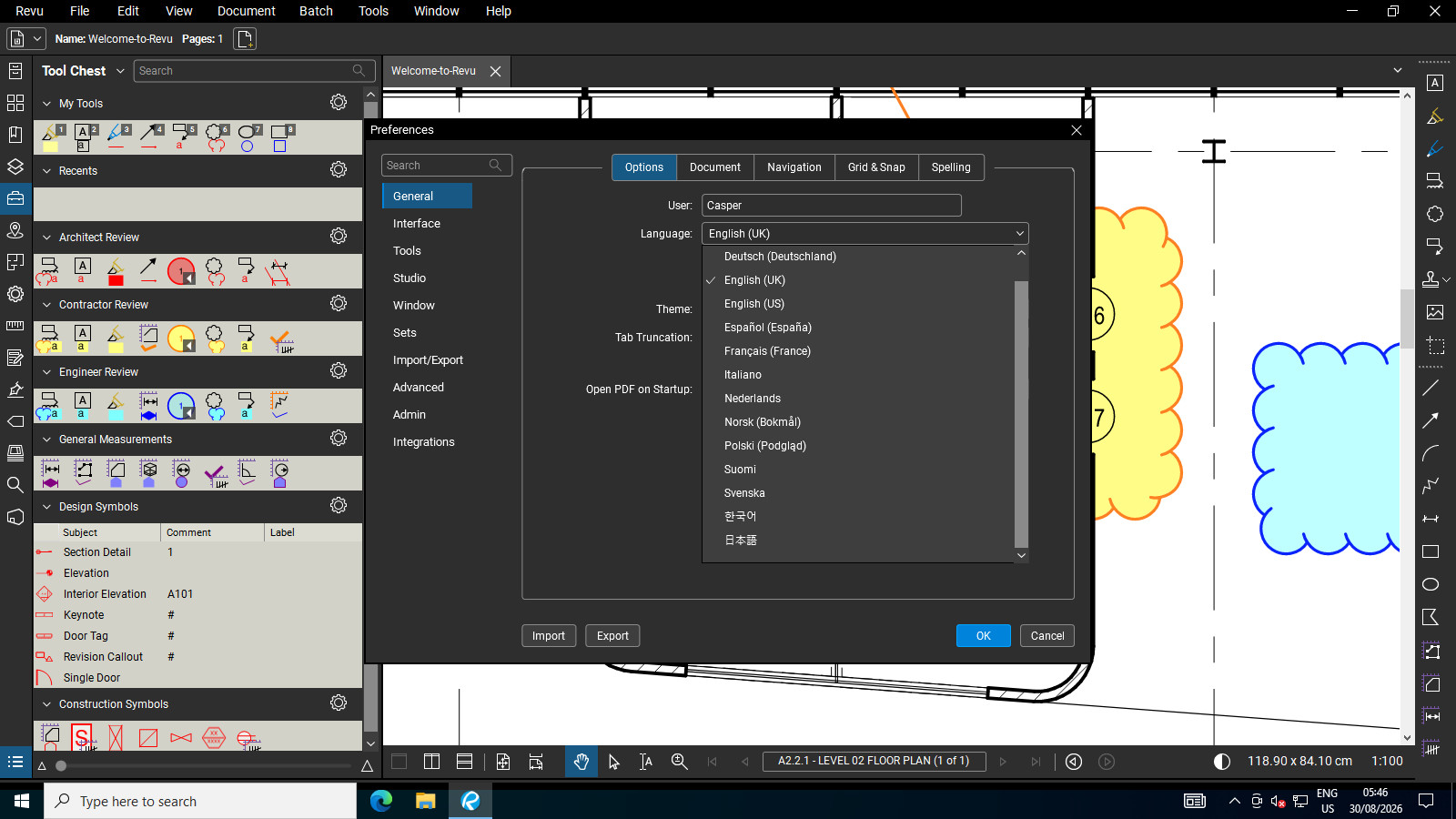Choose Français (France) from language list
1456x819 pixels.
click(x=767, y=351)
